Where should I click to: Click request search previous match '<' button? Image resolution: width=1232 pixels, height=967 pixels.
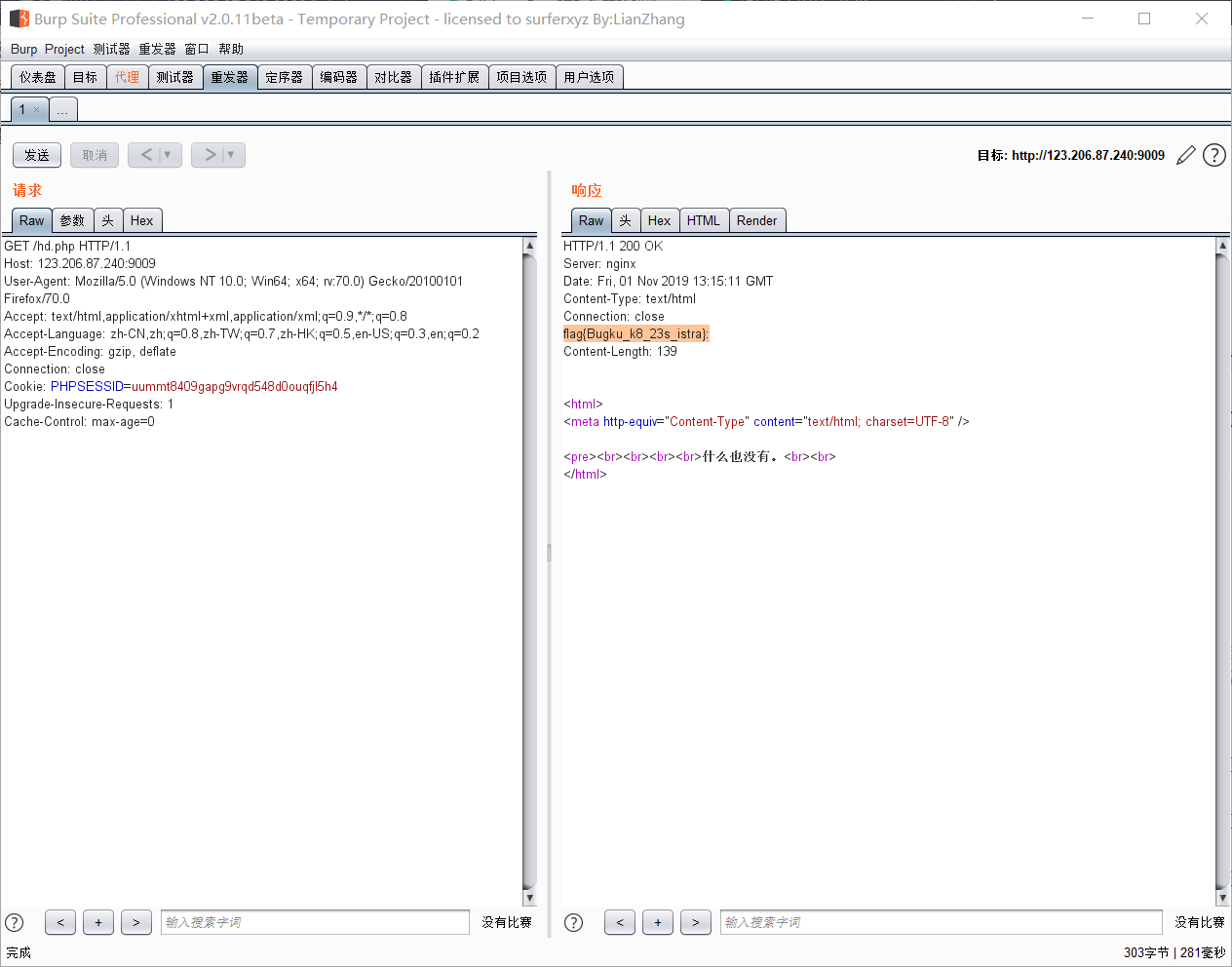coord(60,922)
